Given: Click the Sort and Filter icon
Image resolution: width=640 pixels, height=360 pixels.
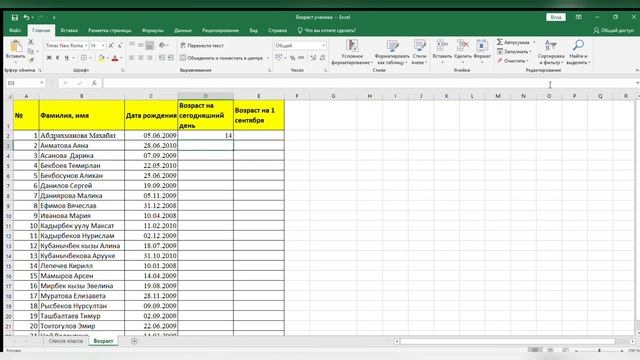Looking at the screenshot, I should [x=551, y=46].
